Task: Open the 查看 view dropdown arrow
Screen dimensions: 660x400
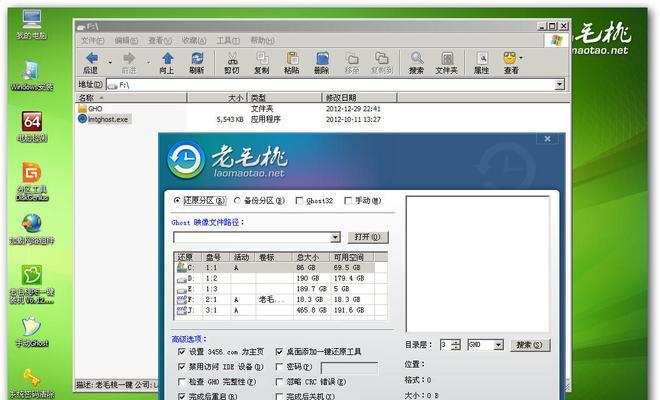Action: (x=521, y=58)
